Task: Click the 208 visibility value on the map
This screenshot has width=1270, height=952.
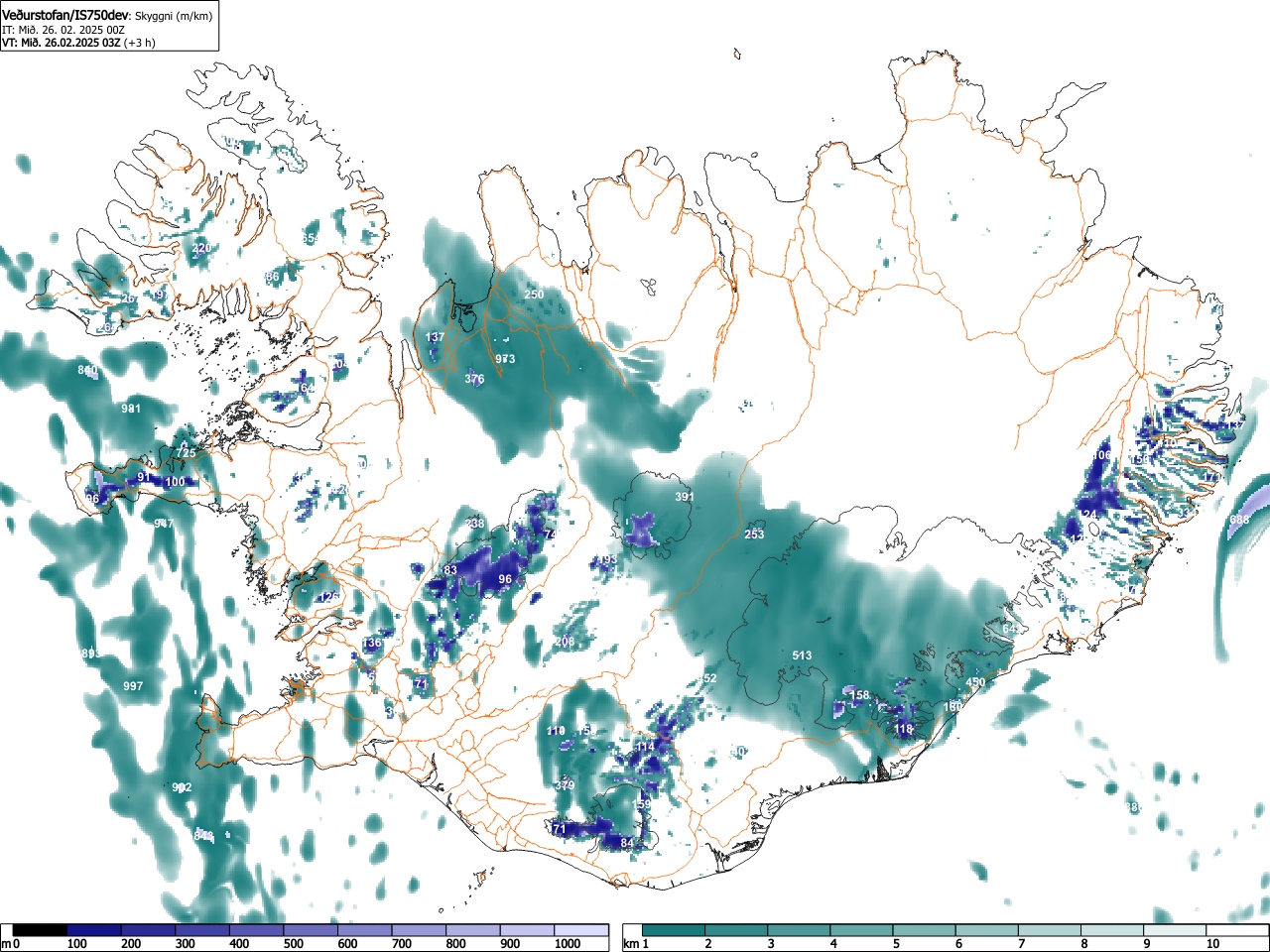Action: pos(565,642)
